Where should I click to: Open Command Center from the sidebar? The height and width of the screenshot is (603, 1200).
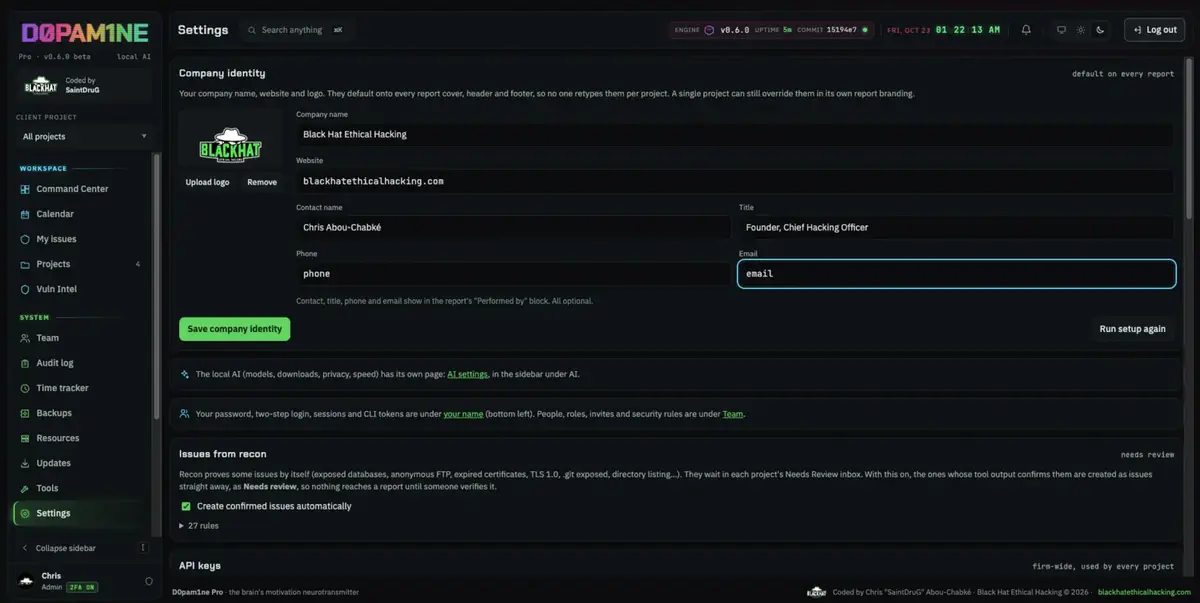pyautogui.click(x=80, y=189)
